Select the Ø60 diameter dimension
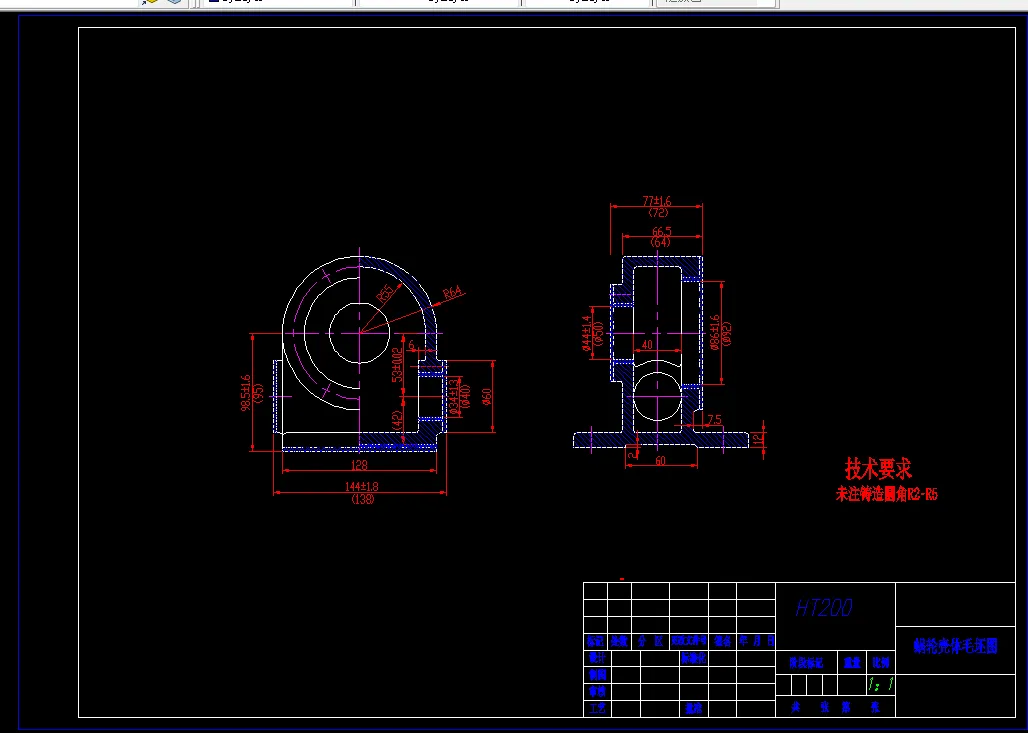This screenshot has width=1028, height=733. coord(486,397)
